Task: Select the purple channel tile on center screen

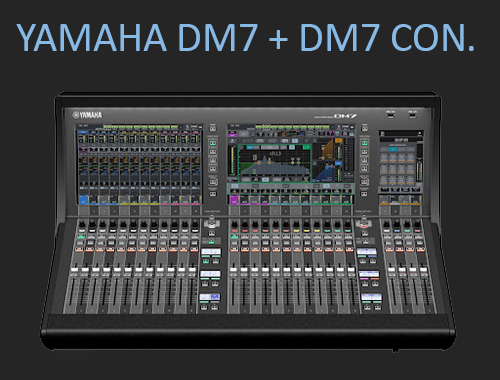Action: (234, 200)
